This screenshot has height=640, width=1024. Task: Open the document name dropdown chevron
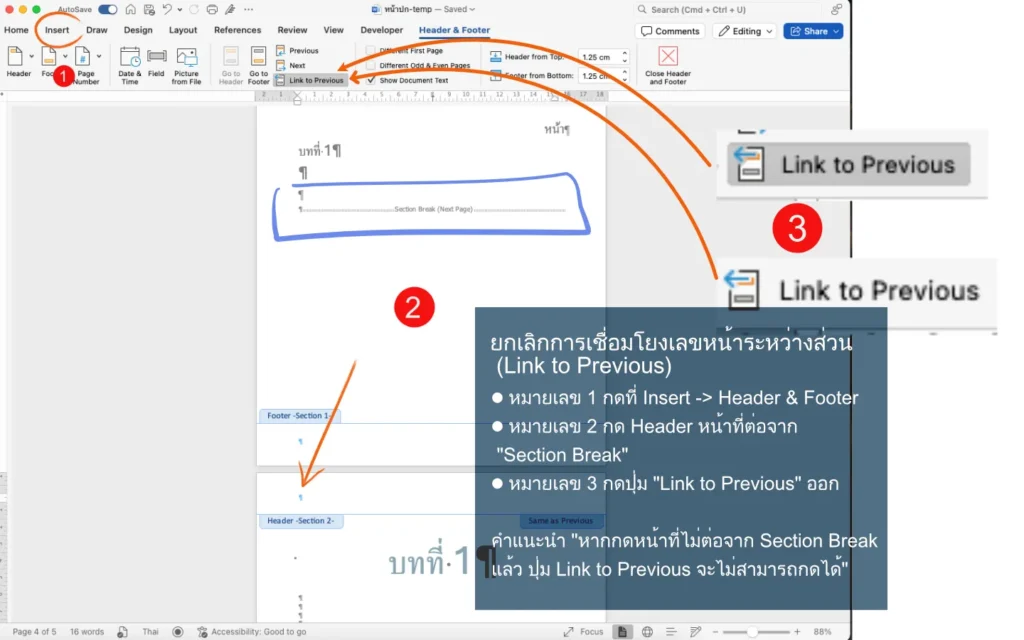point(472,9)
